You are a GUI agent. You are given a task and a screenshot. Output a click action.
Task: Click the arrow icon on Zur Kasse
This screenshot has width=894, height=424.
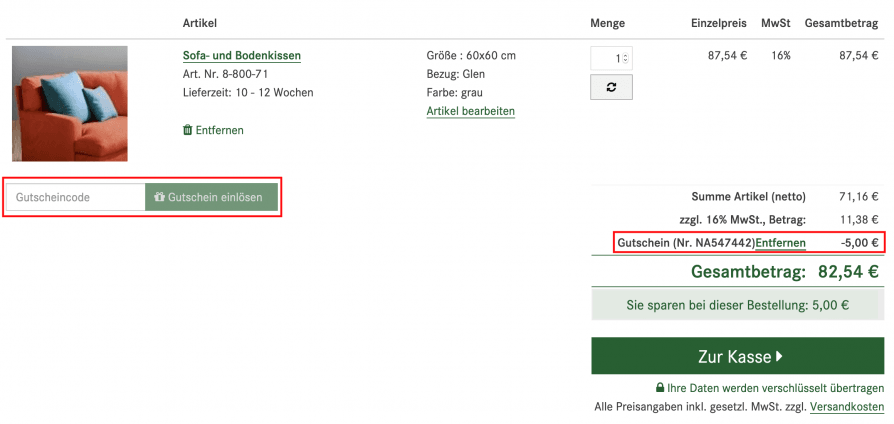779,356
